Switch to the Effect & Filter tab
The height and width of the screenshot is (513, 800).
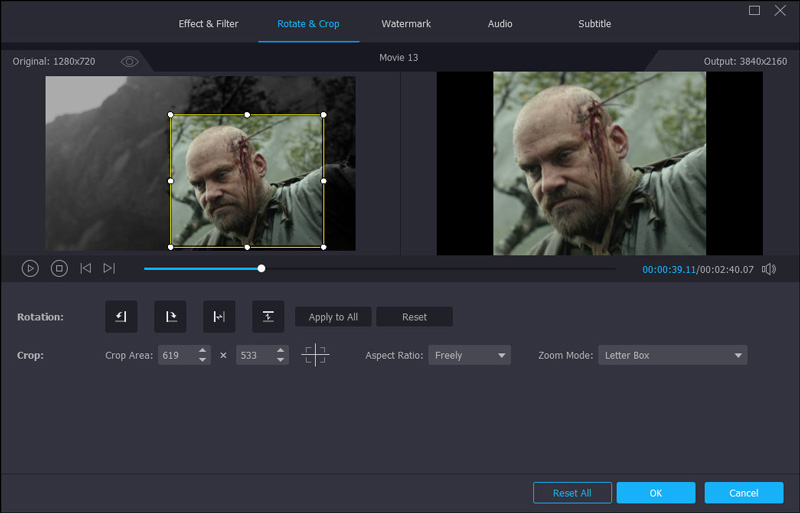[x=208, y=24]
